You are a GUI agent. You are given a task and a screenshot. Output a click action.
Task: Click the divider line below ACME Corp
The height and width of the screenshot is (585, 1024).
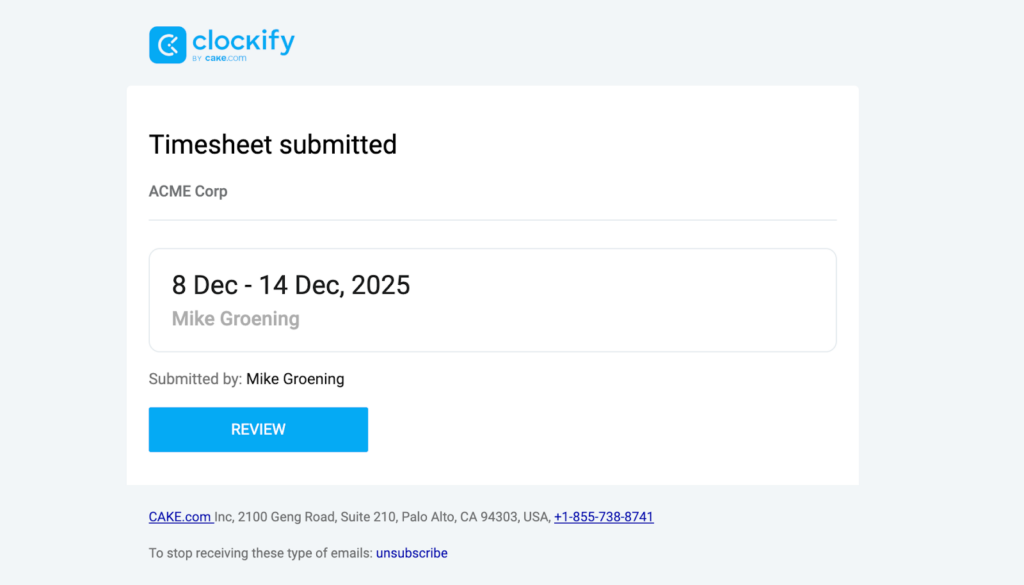[x=492, y=220]
